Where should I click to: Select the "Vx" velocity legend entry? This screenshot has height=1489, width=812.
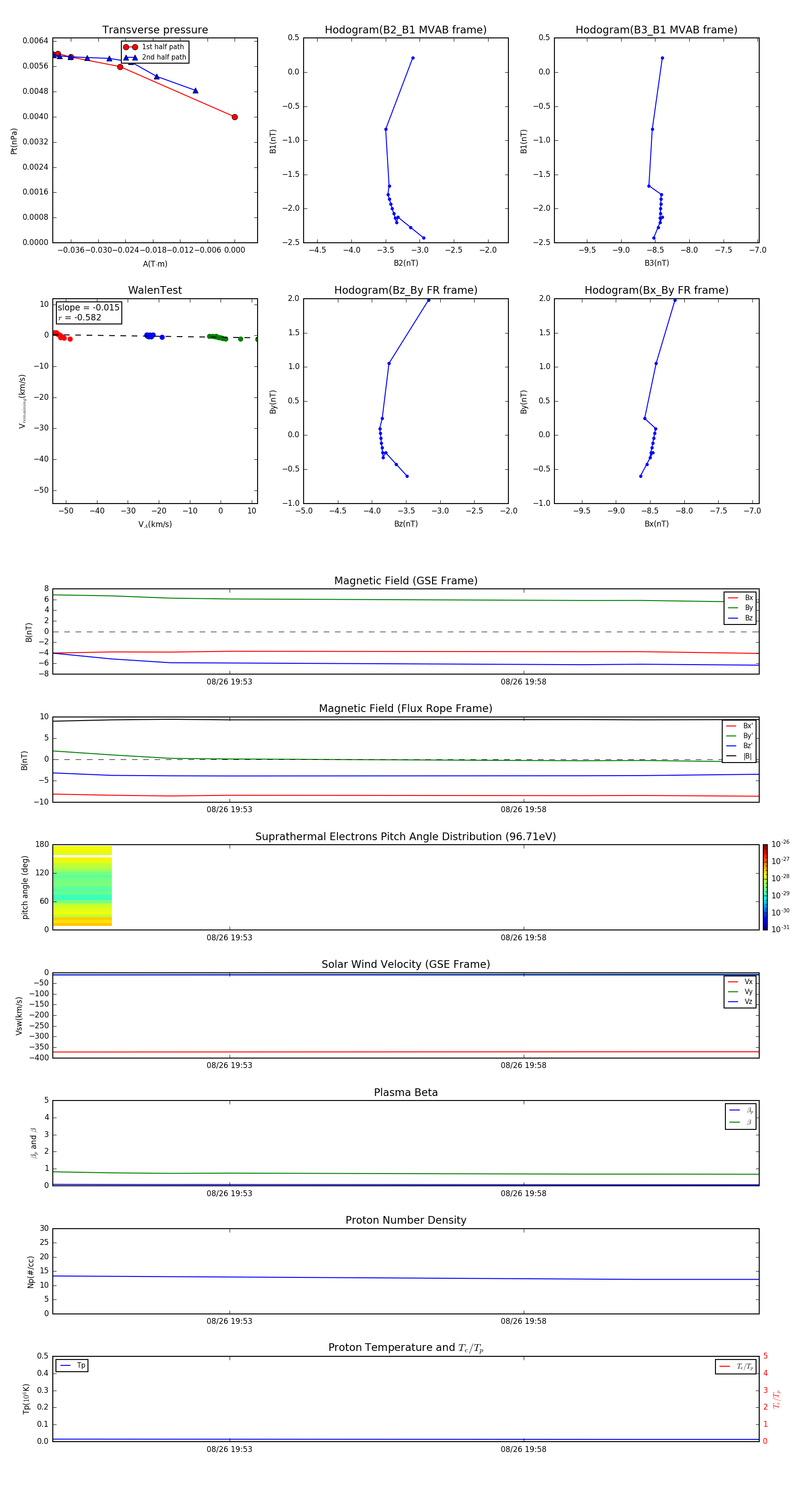tap(740, 982)
